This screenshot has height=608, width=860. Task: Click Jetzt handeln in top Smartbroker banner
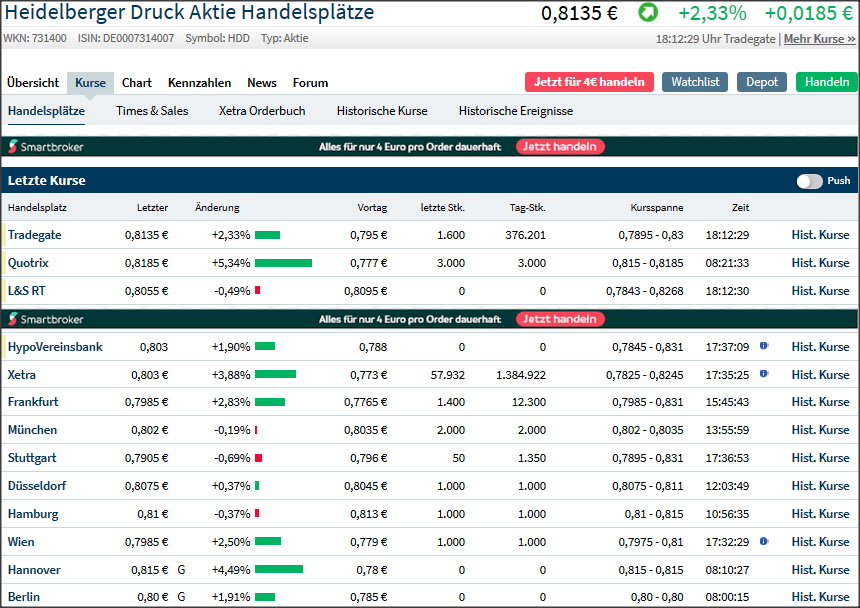pos(560,147)
